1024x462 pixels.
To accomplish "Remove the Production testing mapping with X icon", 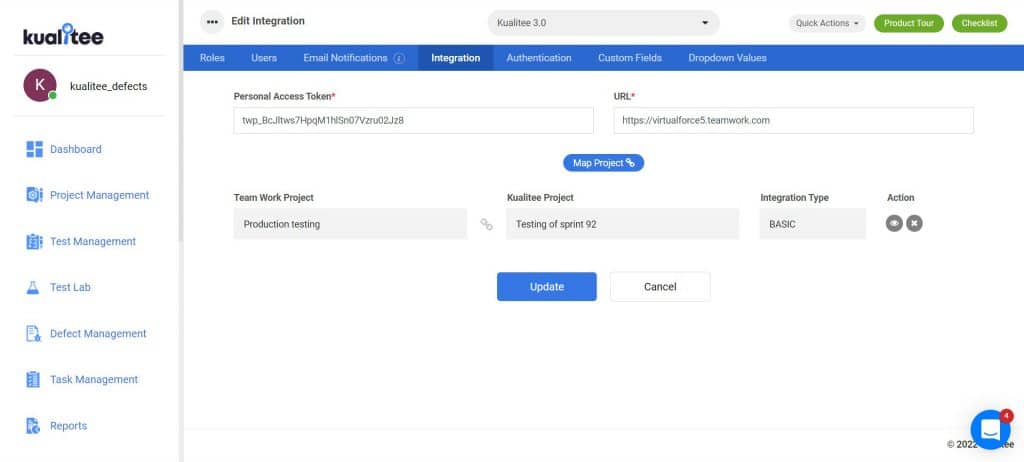I will pos(914,223).
